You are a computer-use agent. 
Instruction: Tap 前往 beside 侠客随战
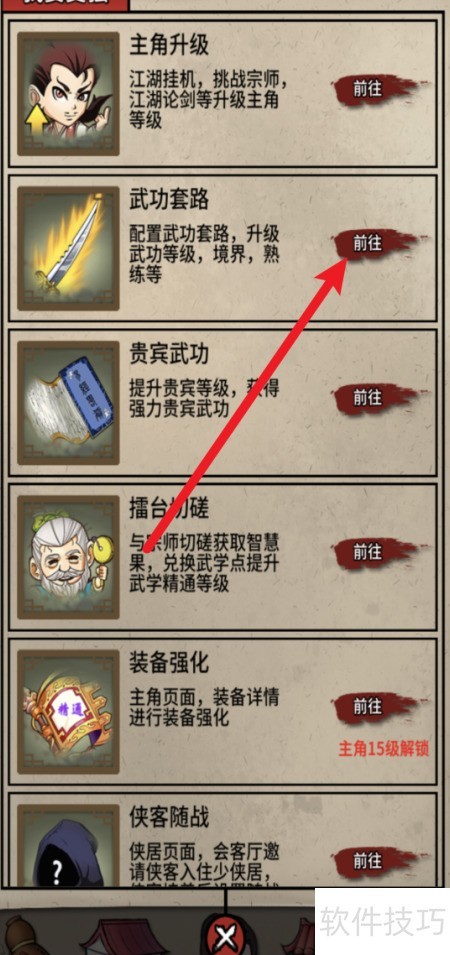tap(368, 861)
